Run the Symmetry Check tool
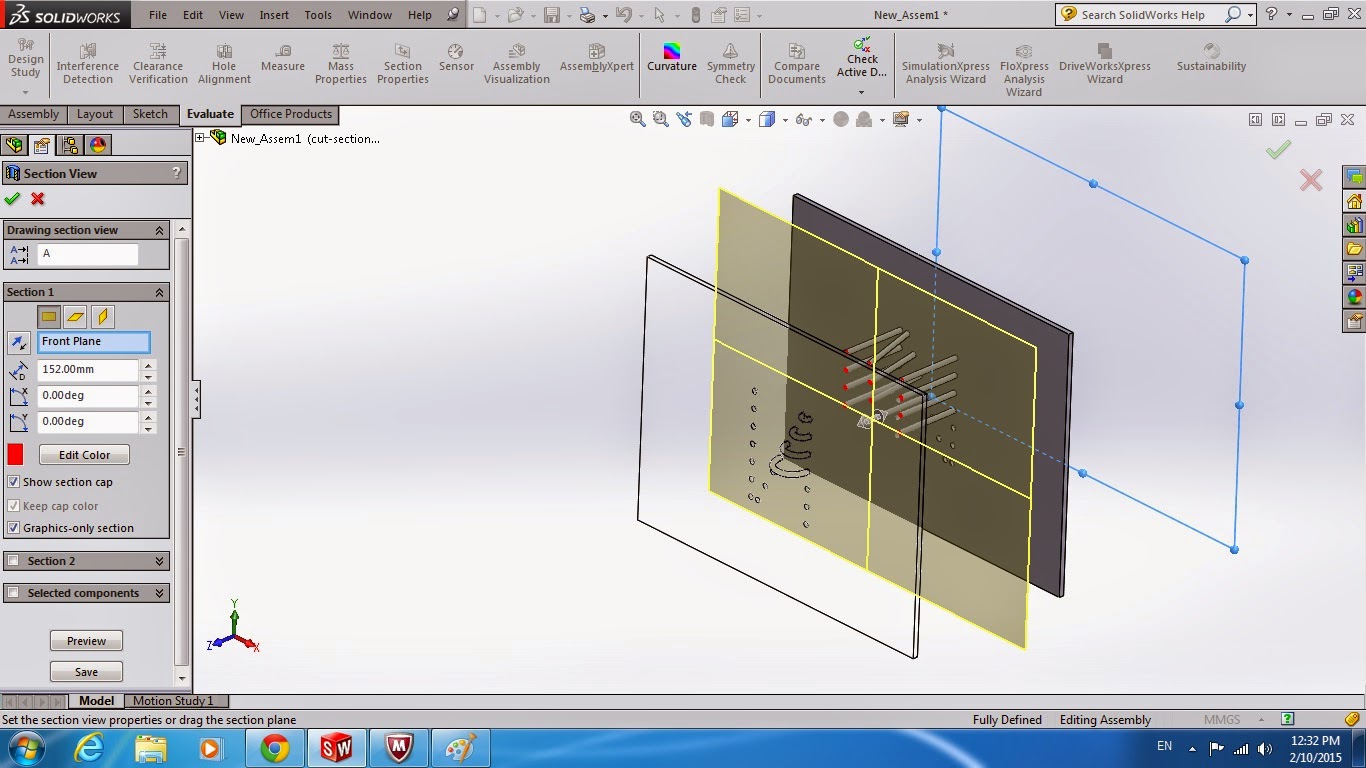Screen dimensions: 1366x768 pyautogui.click(x=730, y=60)
